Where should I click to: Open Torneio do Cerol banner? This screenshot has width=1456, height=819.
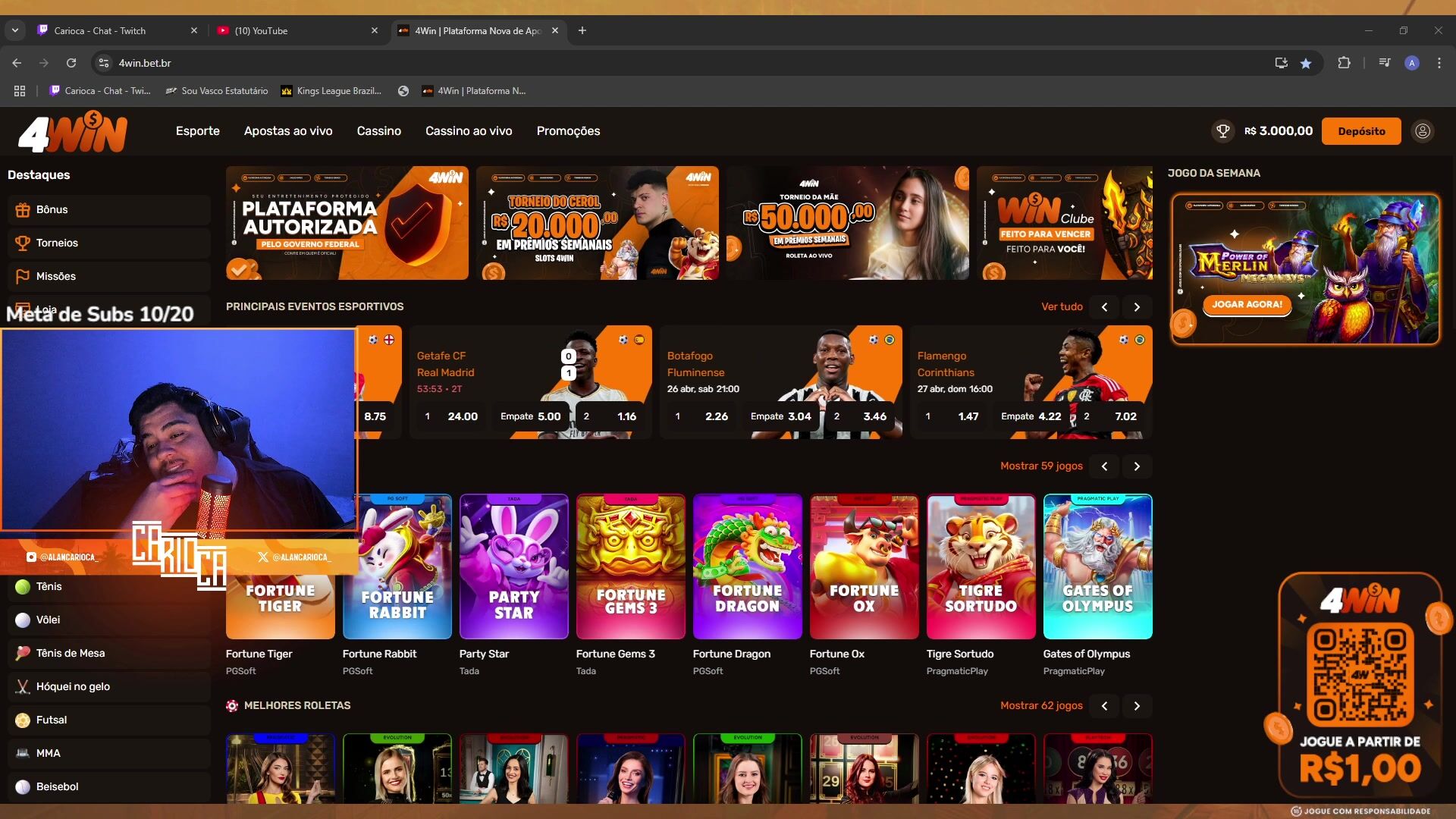point(598,223)
